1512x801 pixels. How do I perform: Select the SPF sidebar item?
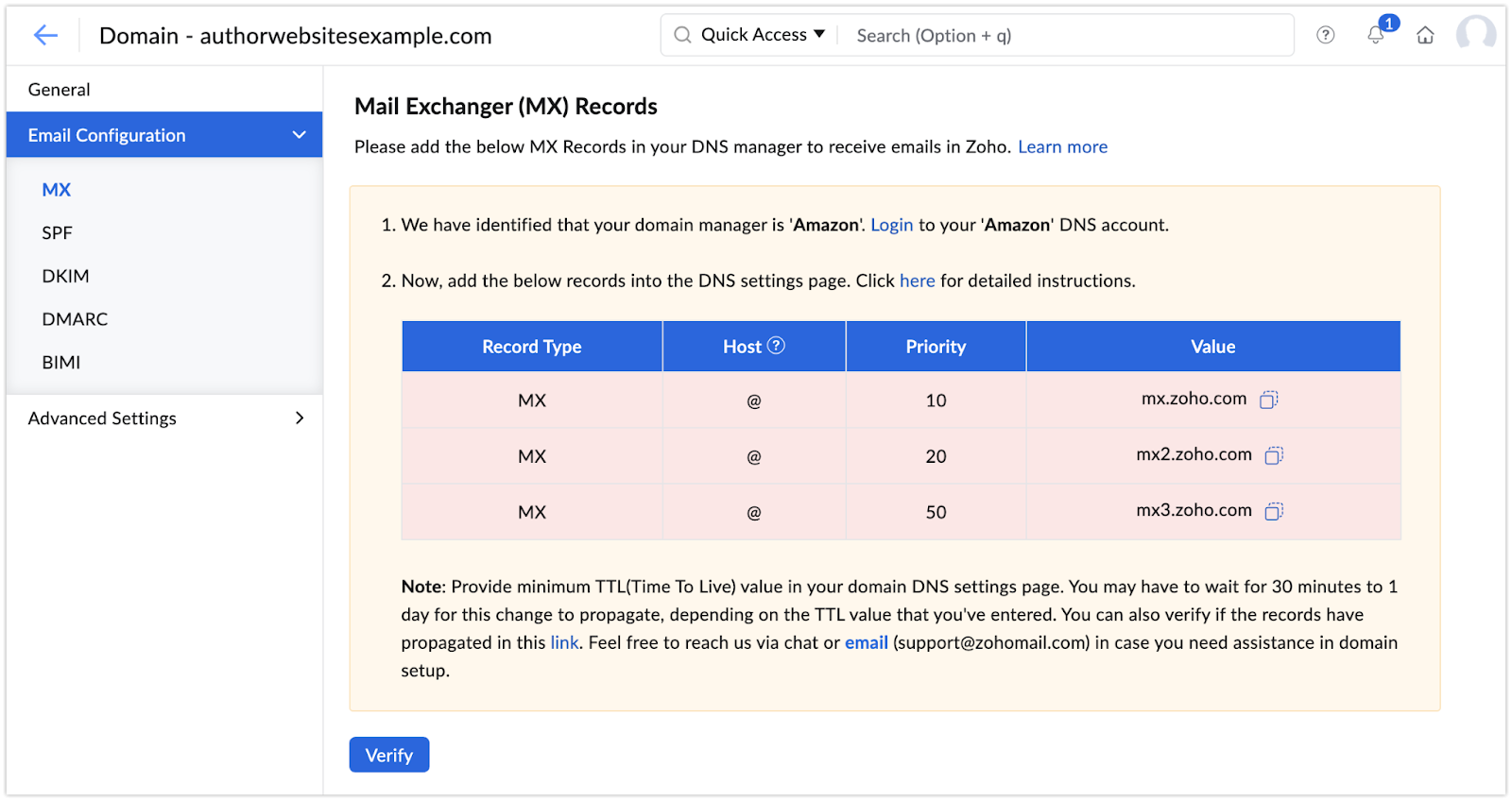tap(57, 233)
